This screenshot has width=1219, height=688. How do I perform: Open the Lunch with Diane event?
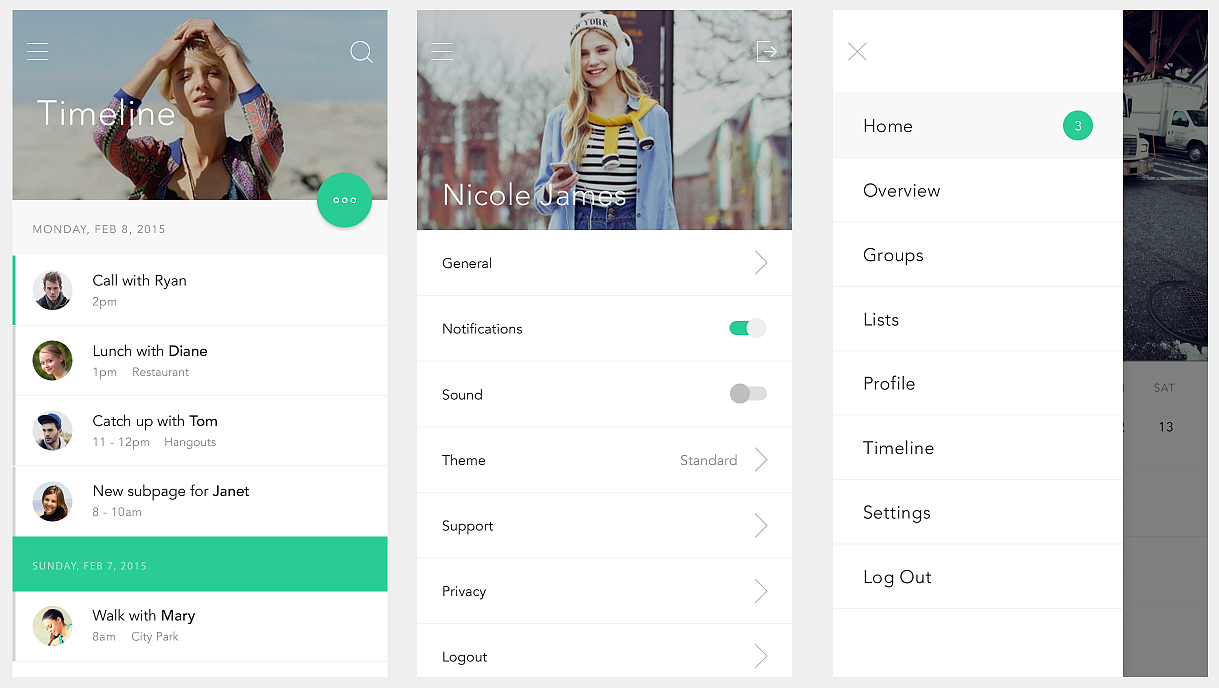pos(200,360)
